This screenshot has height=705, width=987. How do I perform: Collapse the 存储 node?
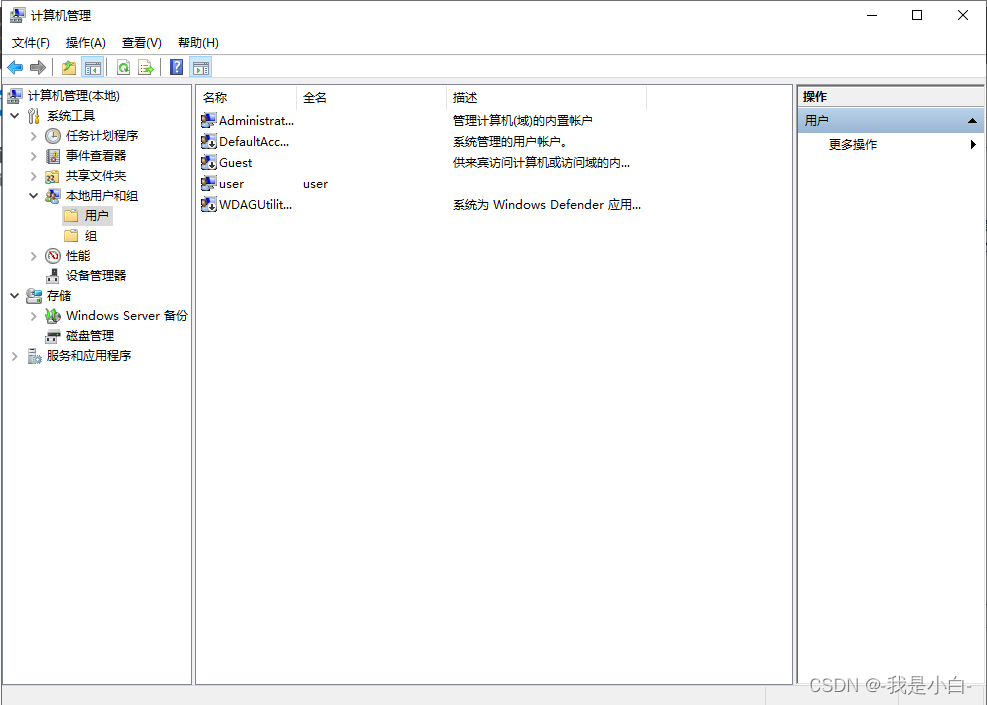tap(14, 296)
